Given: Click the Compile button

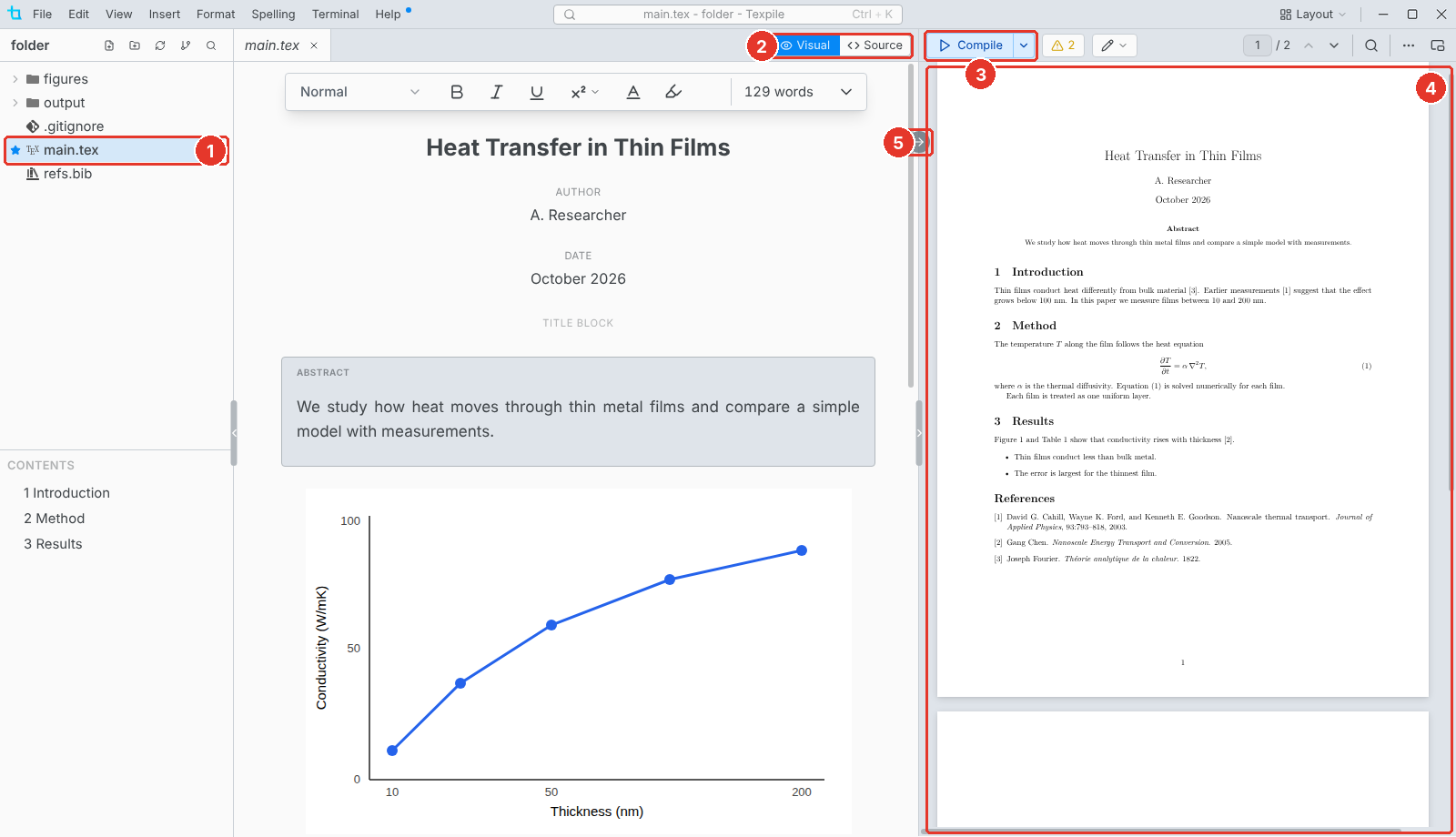Looking at the screenshot, I should point(970,45).
